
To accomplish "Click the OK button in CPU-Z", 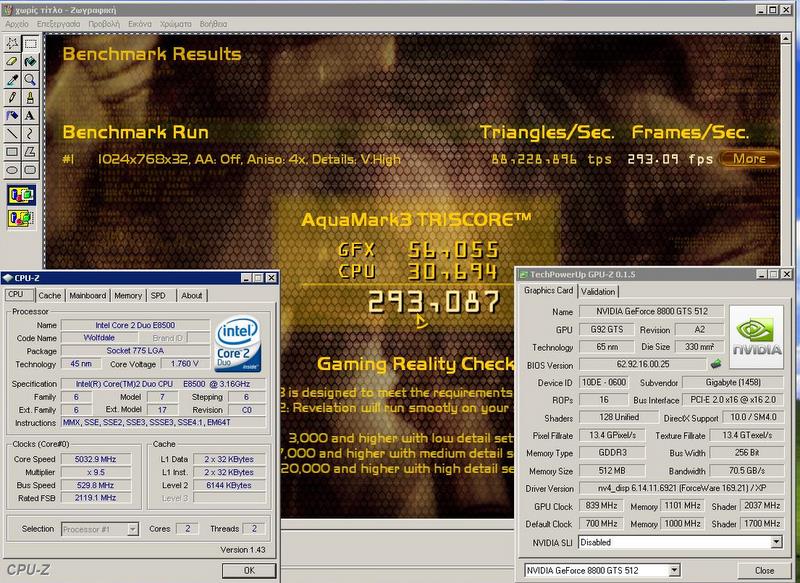I will 249,570.
